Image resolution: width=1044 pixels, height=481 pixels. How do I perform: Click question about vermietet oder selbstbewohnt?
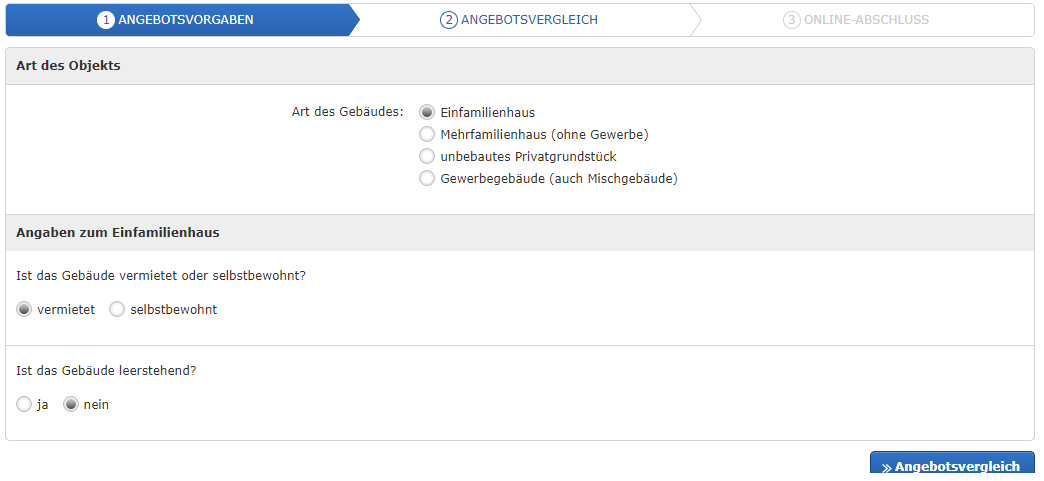point(160,276)
